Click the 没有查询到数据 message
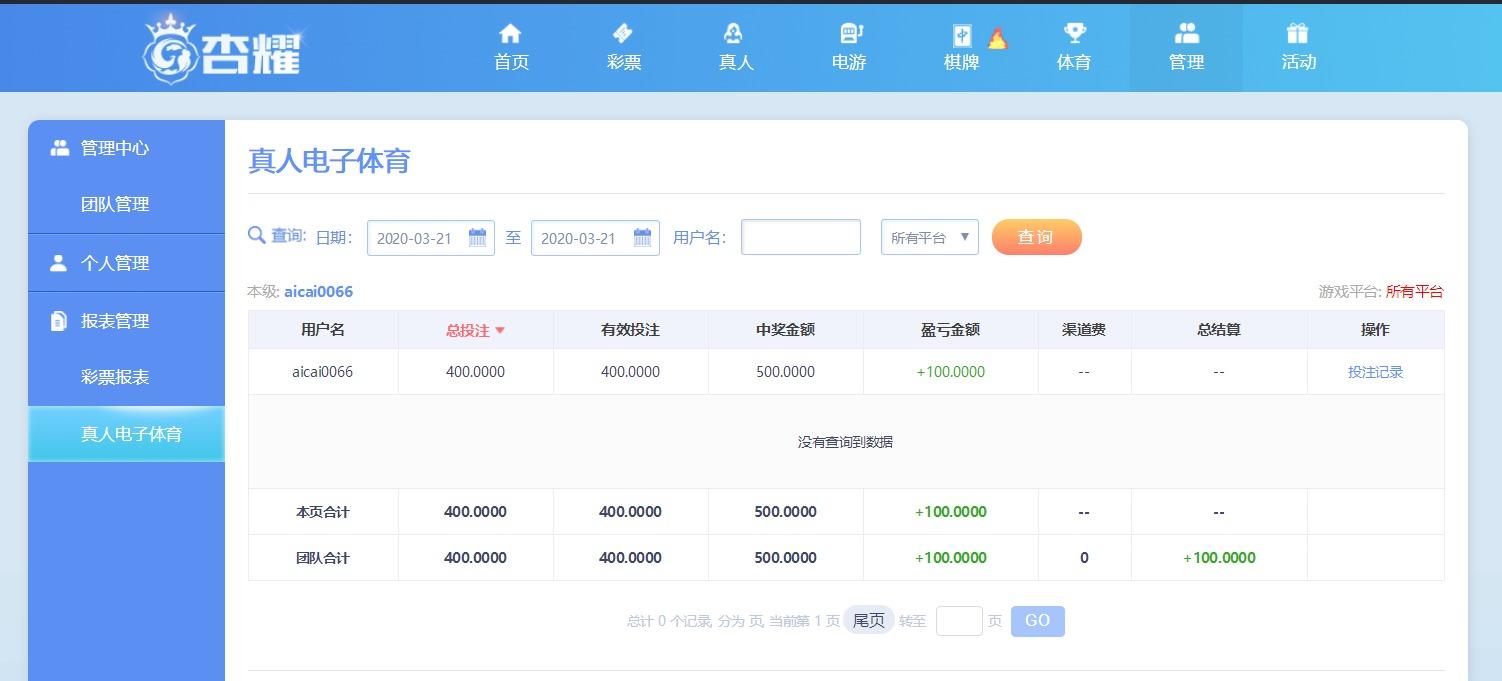The height and width of the screenshot is (681, 1502). coord(845,442)
